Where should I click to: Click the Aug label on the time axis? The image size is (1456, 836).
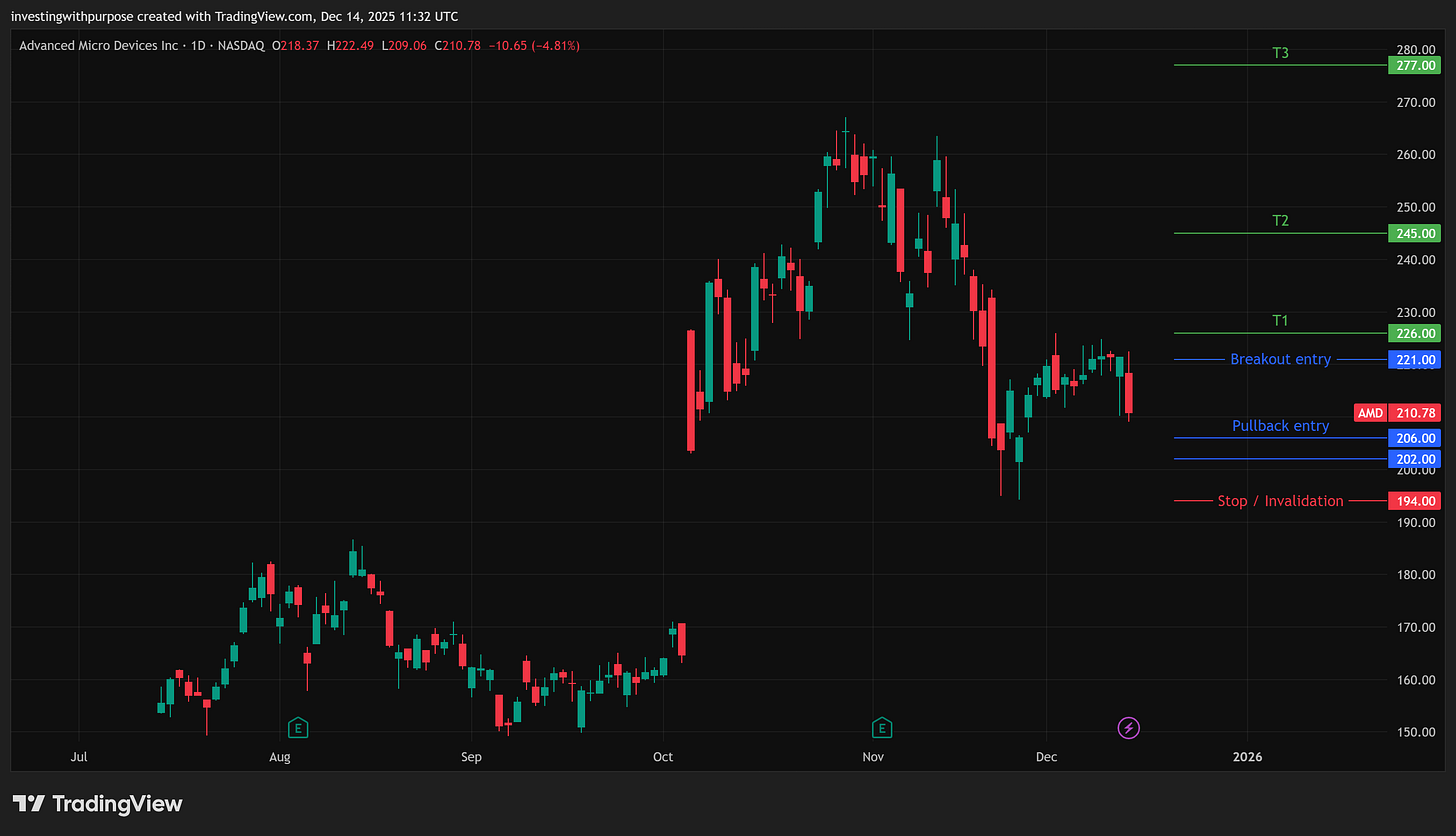tap(280, 757)
